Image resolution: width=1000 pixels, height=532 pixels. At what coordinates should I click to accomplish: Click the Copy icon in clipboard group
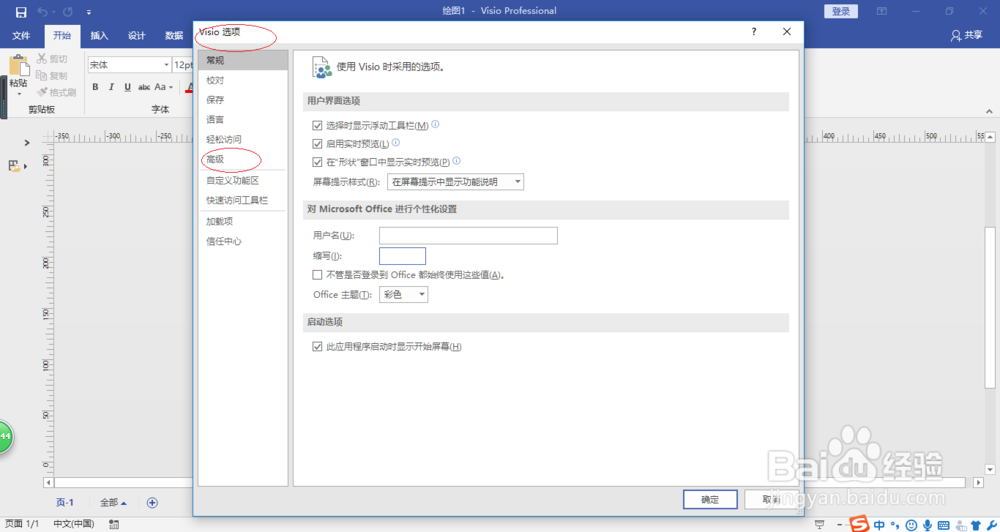pyautogui.click(x=42, y=75)
